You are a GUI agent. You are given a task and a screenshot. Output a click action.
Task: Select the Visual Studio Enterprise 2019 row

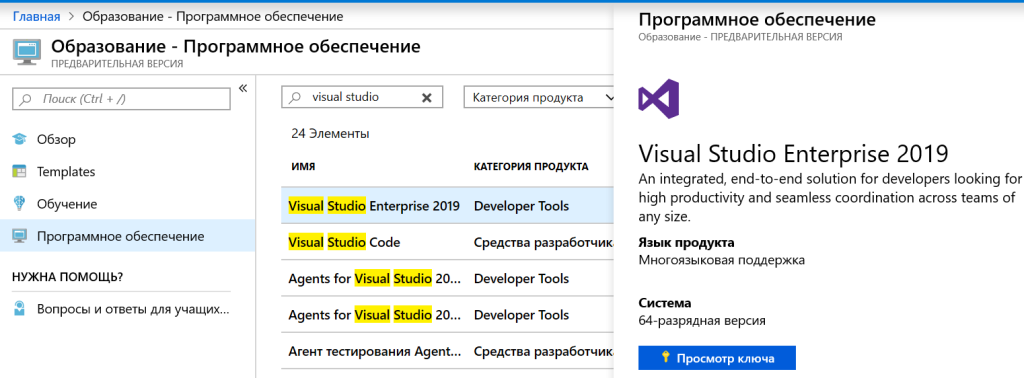click(x=447, y=206)
